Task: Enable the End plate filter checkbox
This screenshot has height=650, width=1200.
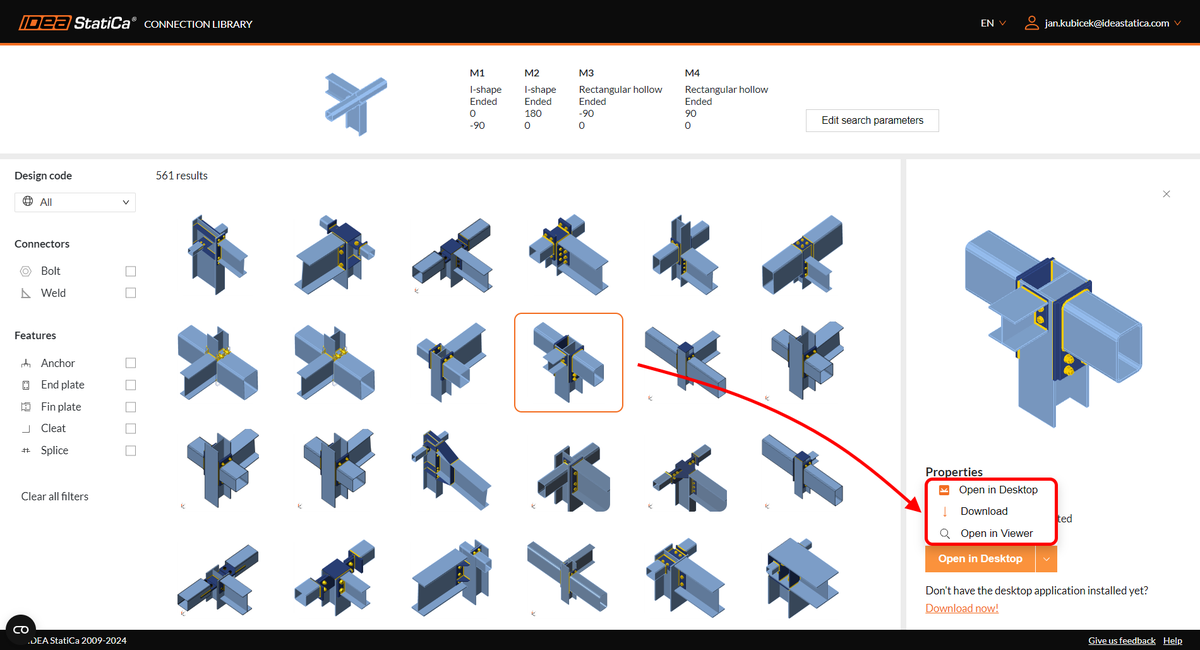Action: click(130, 384)
